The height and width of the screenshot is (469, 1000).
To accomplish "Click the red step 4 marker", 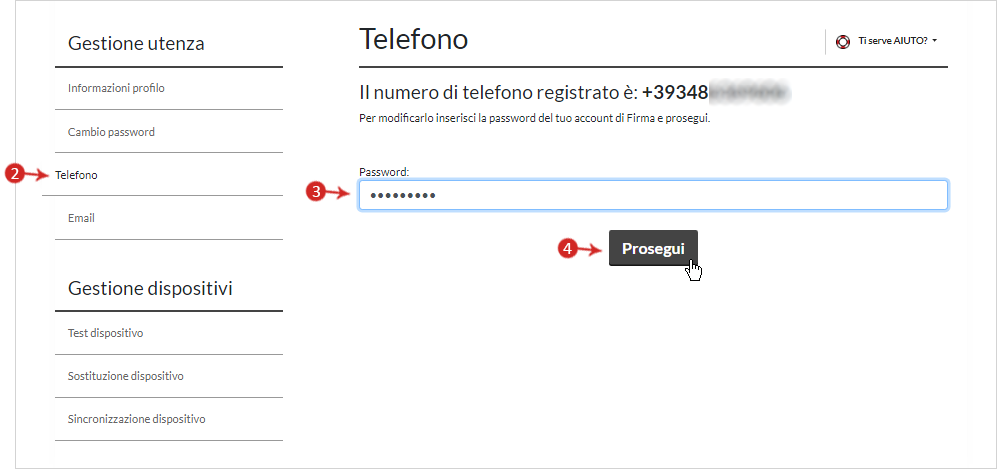I will tap(567, 249).
